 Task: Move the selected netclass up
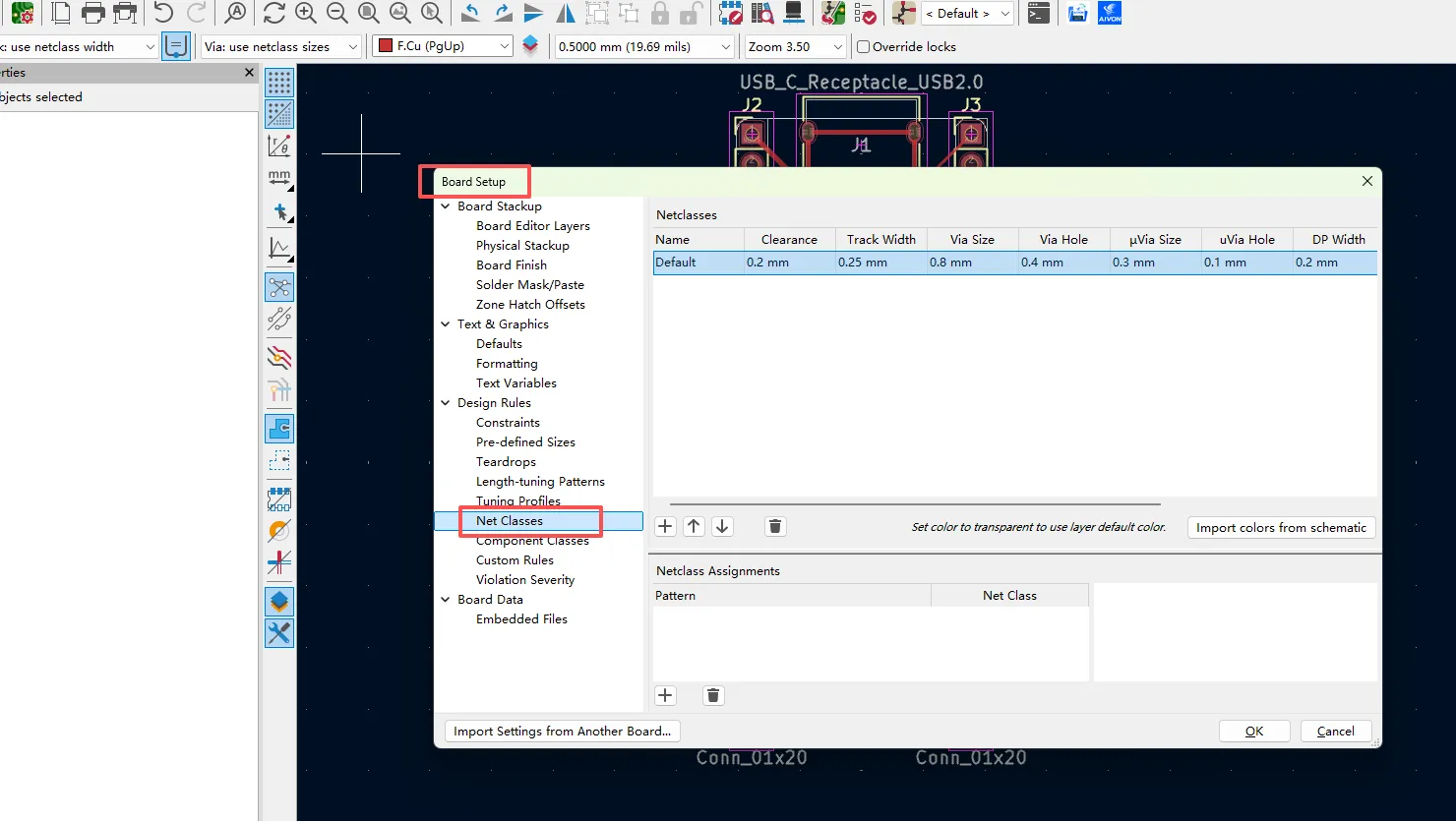(x=694, y=526)
